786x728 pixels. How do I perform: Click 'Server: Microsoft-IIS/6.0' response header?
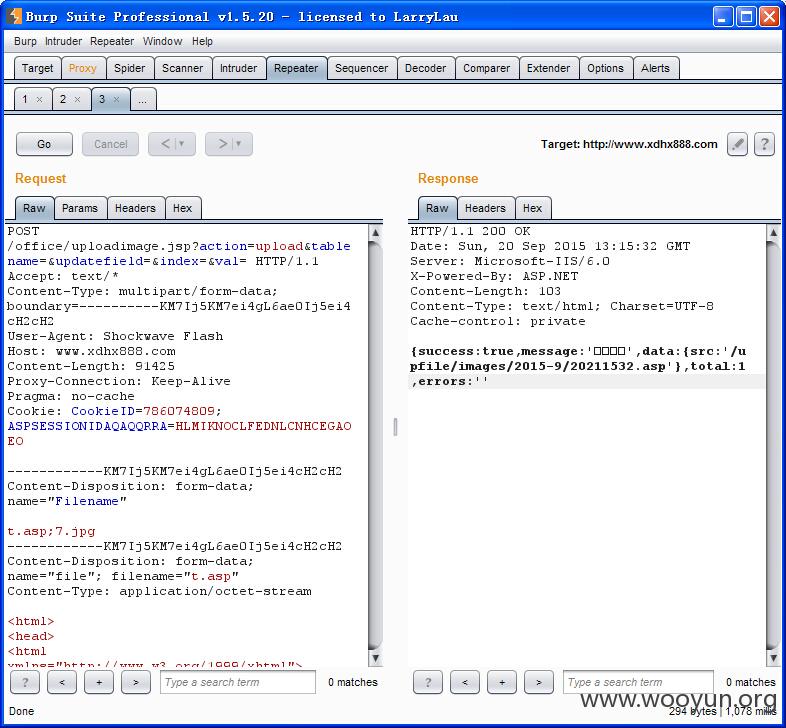(510, 261)
